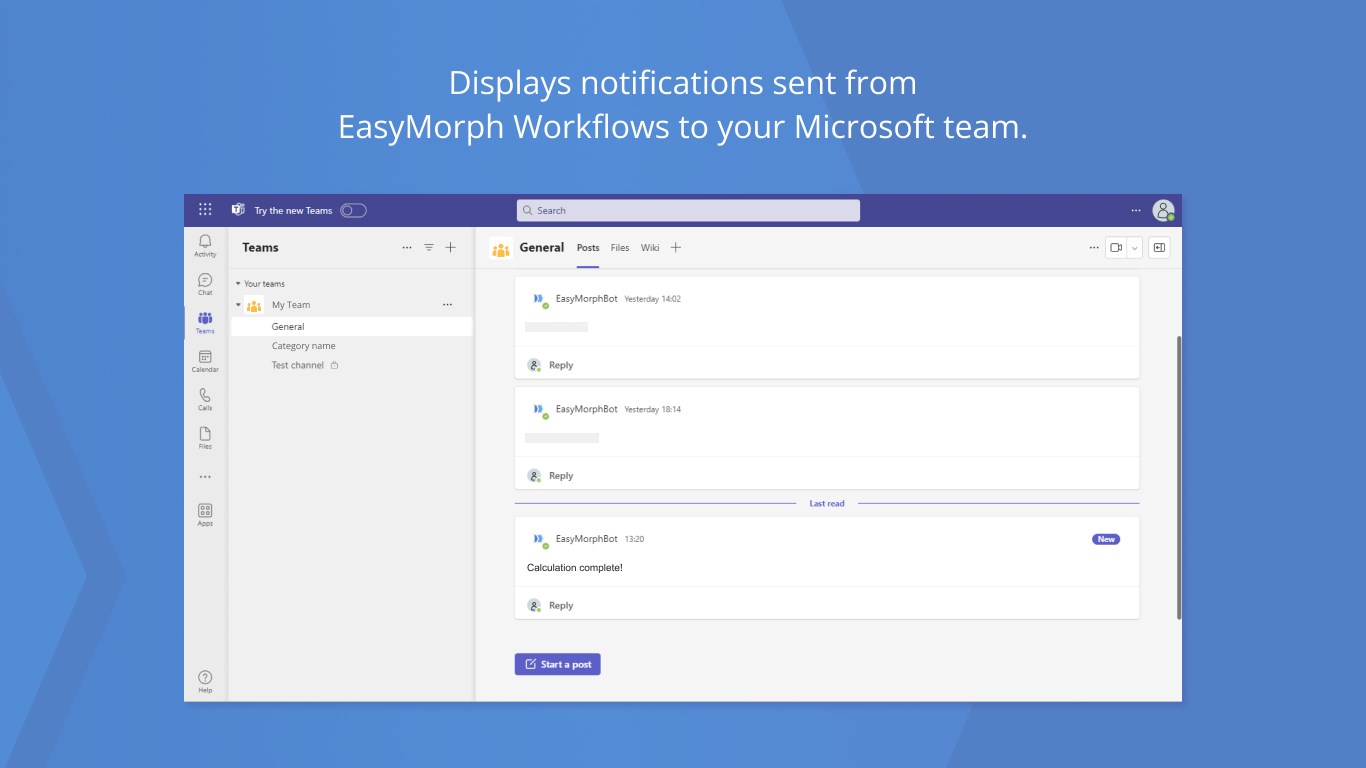Open more options for My Team
The image size is (1366, 768).
(x=447, y=305)
